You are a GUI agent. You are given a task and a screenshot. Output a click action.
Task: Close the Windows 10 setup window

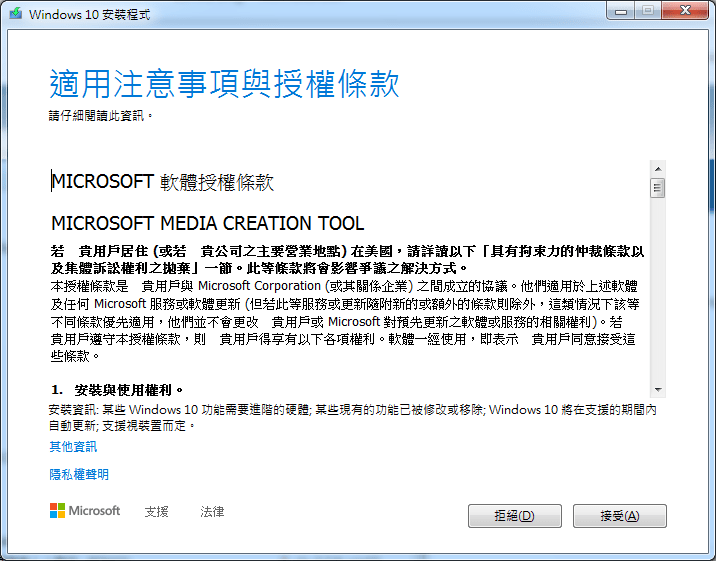coord(685,11)
